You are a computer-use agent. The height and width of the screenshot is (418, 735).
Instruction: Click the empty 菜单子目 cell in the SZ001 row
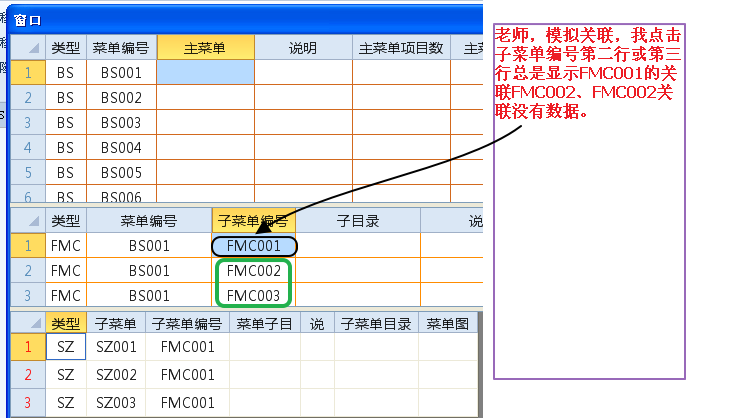tap(265, 347)
